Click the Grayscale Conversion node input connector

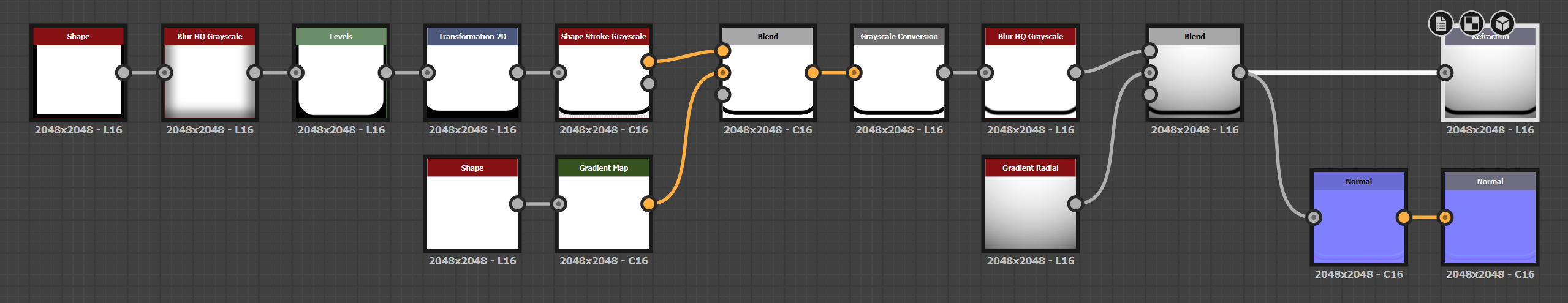tap(854, 73)
